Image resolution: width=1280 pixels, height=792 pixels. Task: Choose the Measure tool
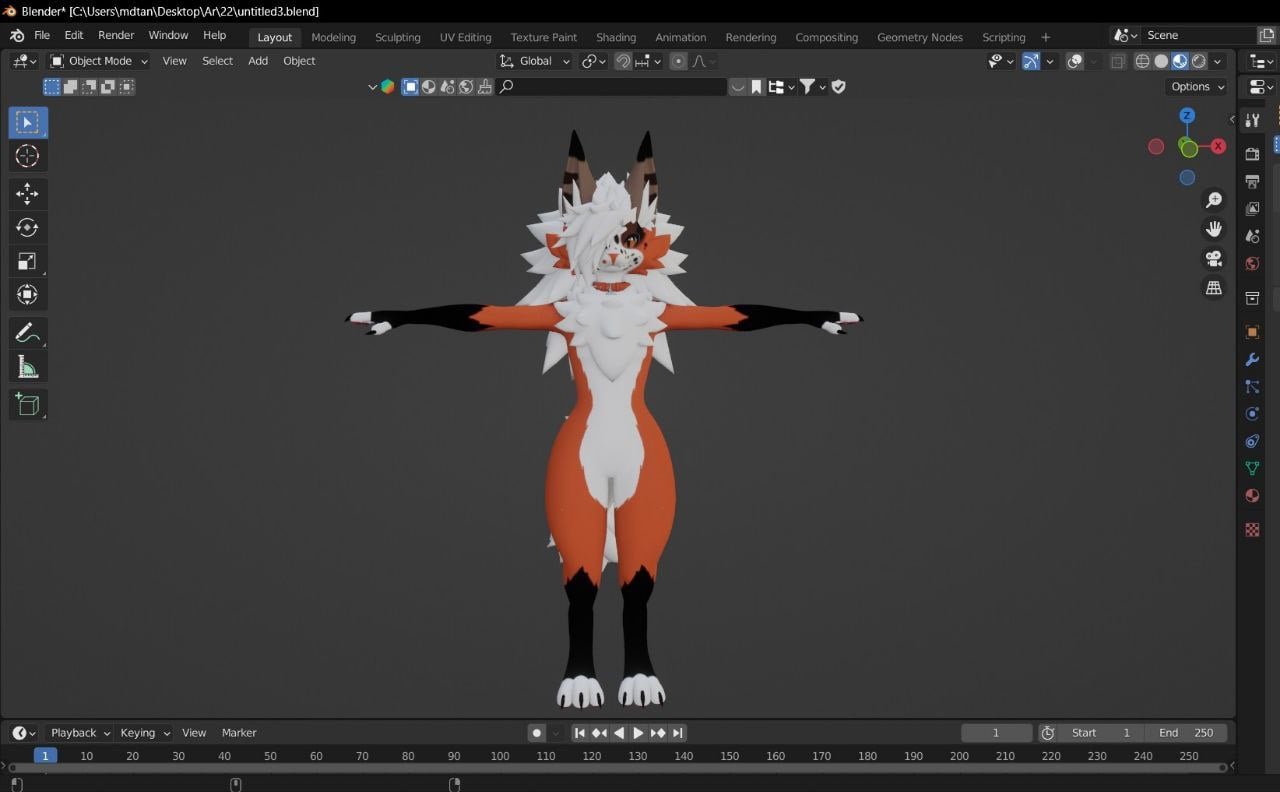coord(28,368)
